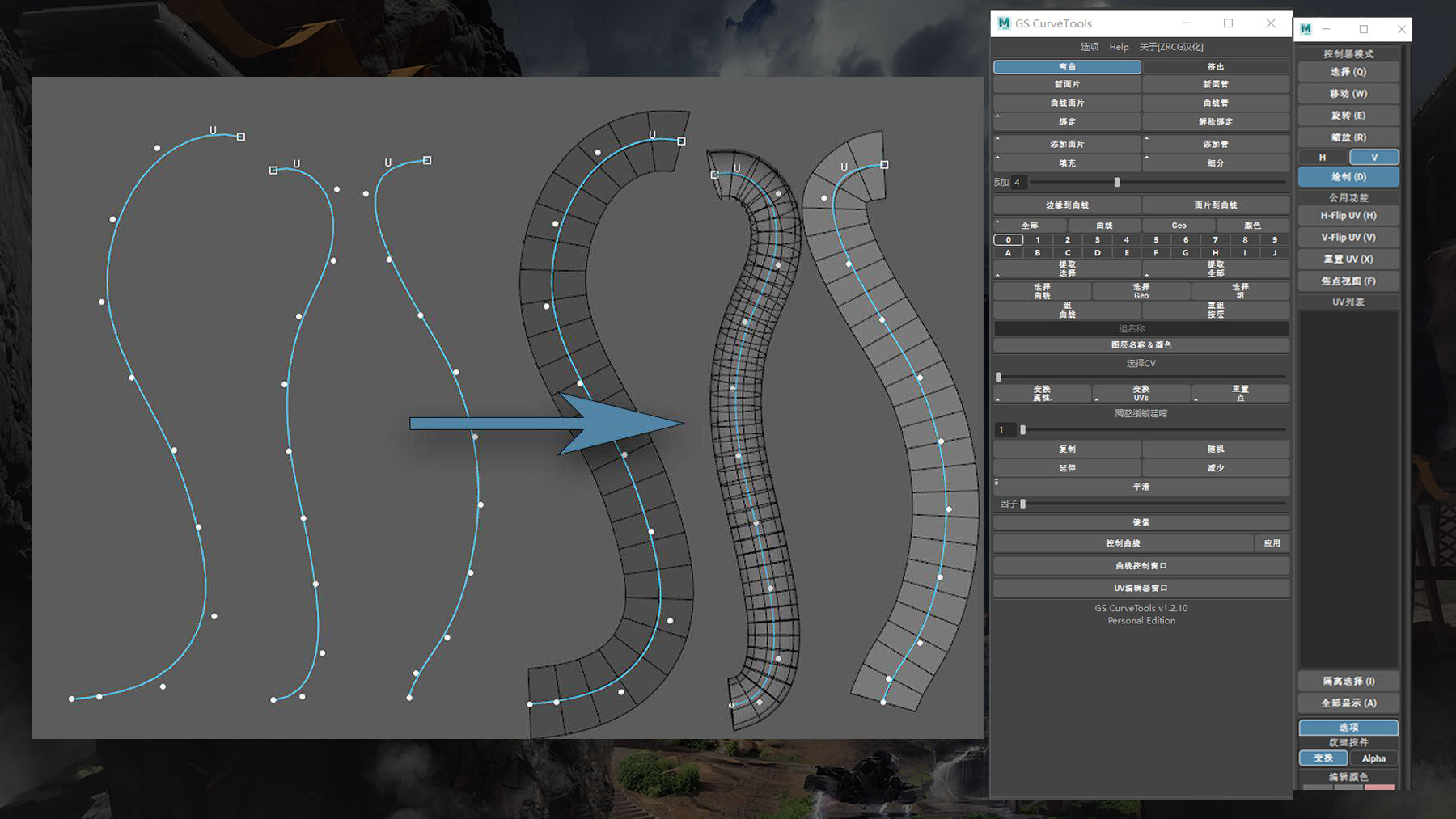Select layer 3
This screenshot has height=819, width=1456.
coord(1097,240)
